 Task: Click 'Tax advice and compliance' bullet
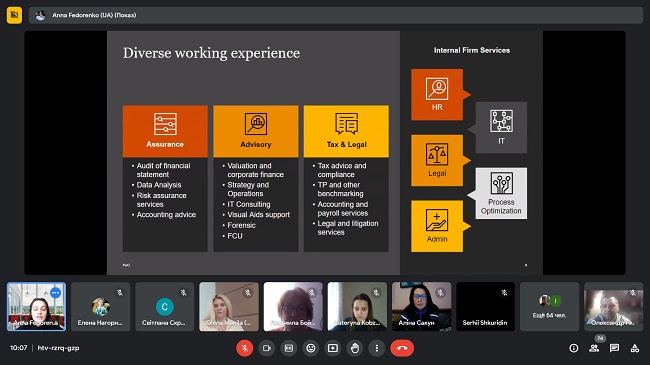point(342,170)
